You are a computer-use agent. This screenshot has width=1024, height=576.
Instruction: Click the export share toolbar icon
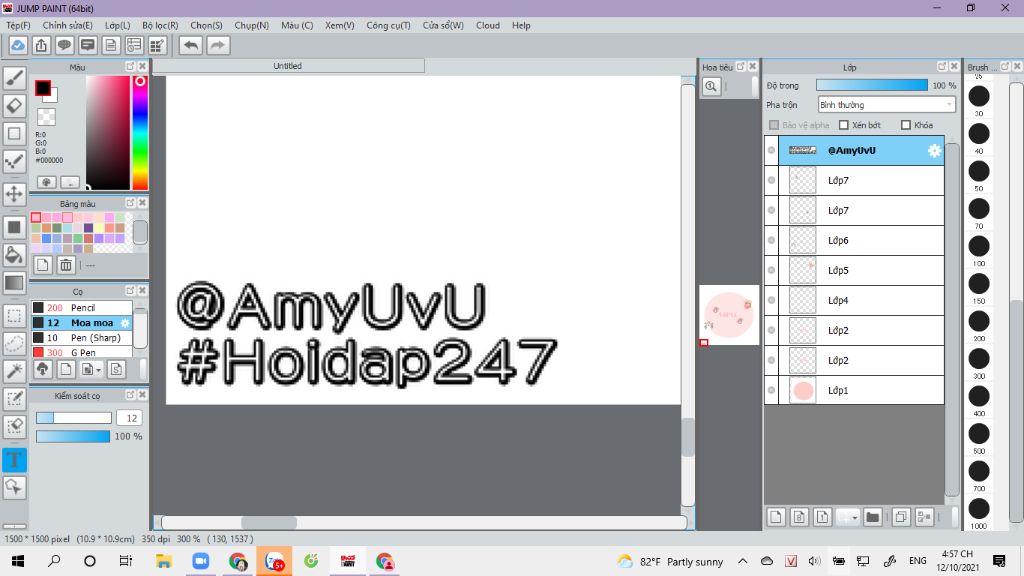click(x=41, y=45)
